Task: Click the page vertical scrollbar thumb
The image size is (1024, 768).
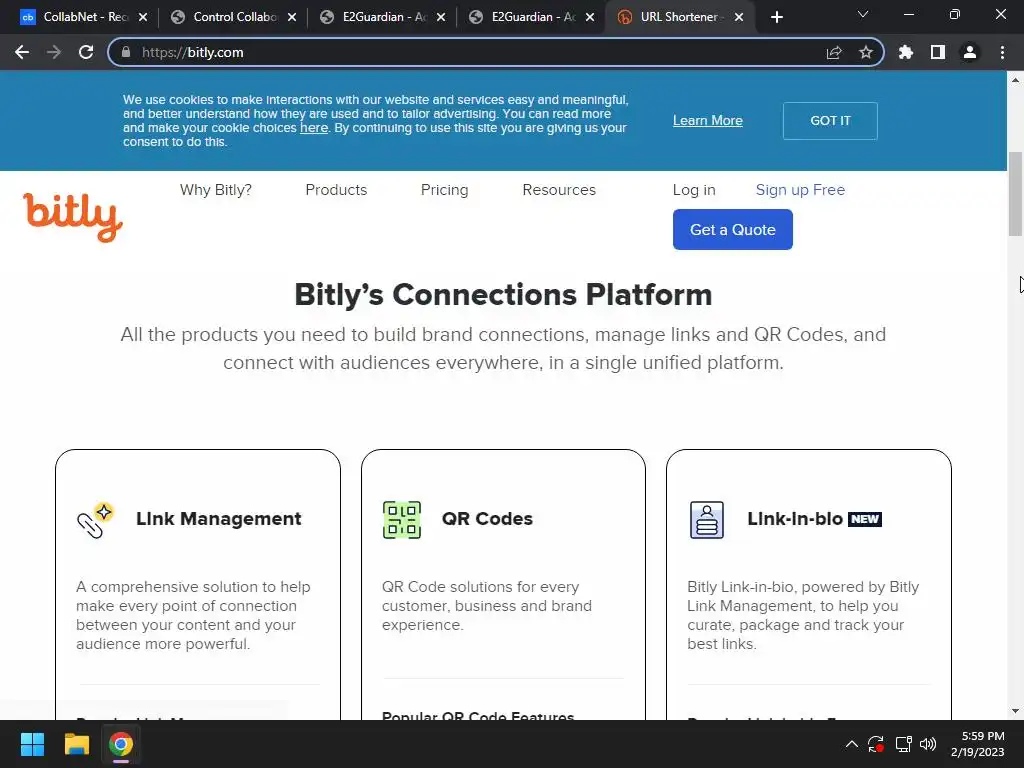Action: tap(1015, 194)
